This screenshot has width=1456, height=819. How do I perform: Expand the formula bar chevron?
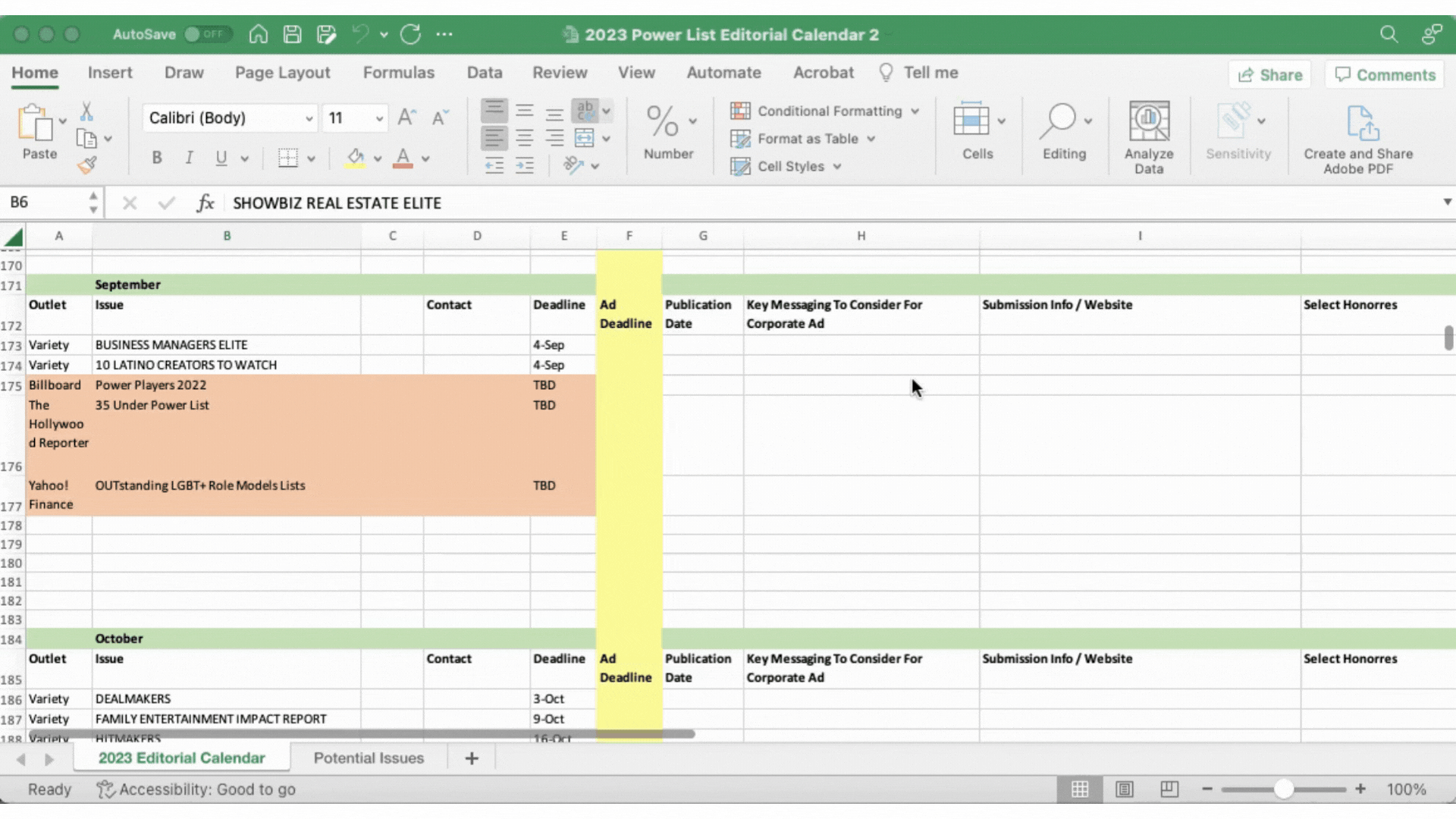(x=1447, y=202)
